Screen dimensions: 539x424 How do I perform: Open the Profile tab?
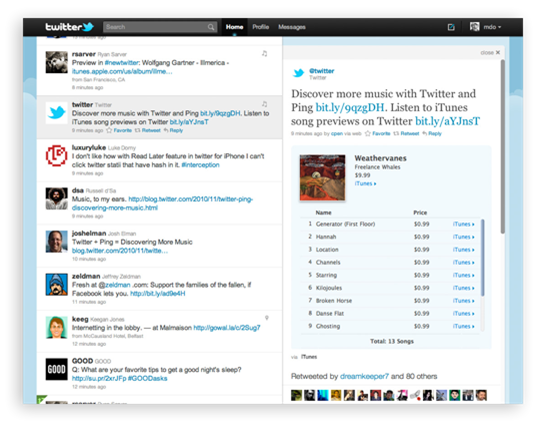click(x=261, y=27)
